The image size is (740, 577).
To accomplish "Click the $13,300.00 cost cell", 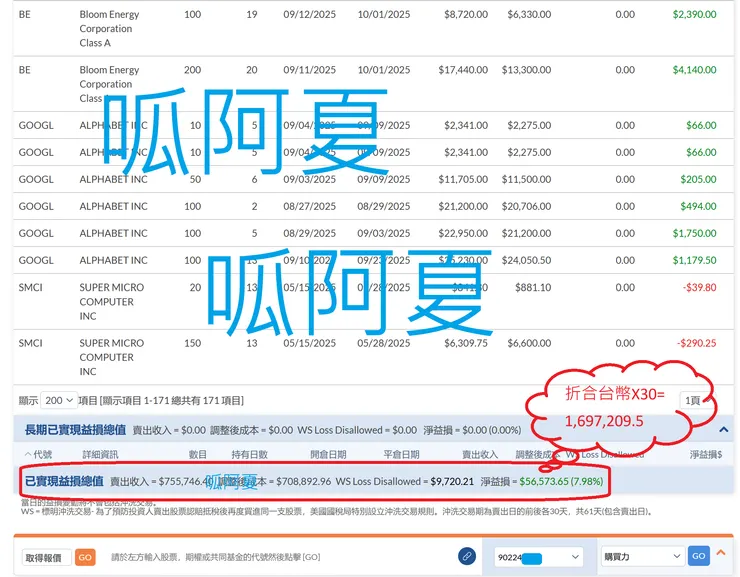I will [526, 70].
